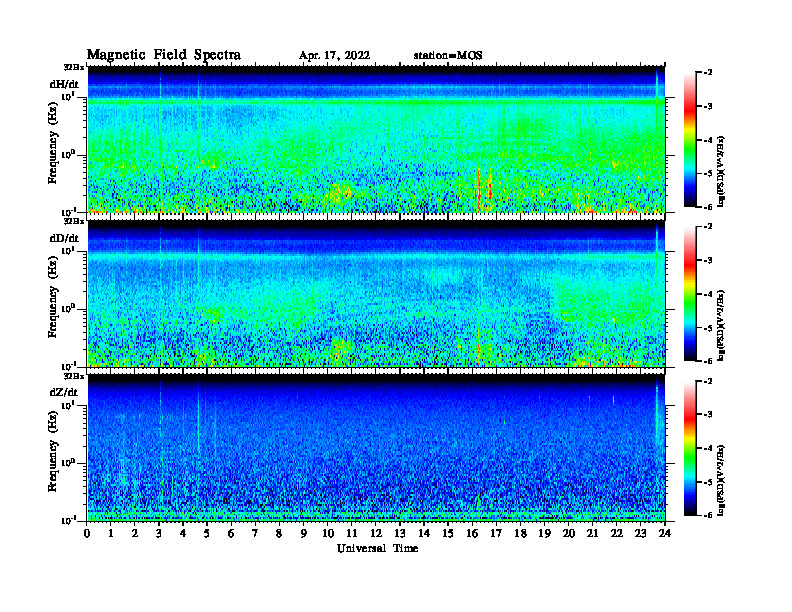792x612 pixels.
Task: Click the color bar beside the dD/dt panel
Action: pos(690,294)
